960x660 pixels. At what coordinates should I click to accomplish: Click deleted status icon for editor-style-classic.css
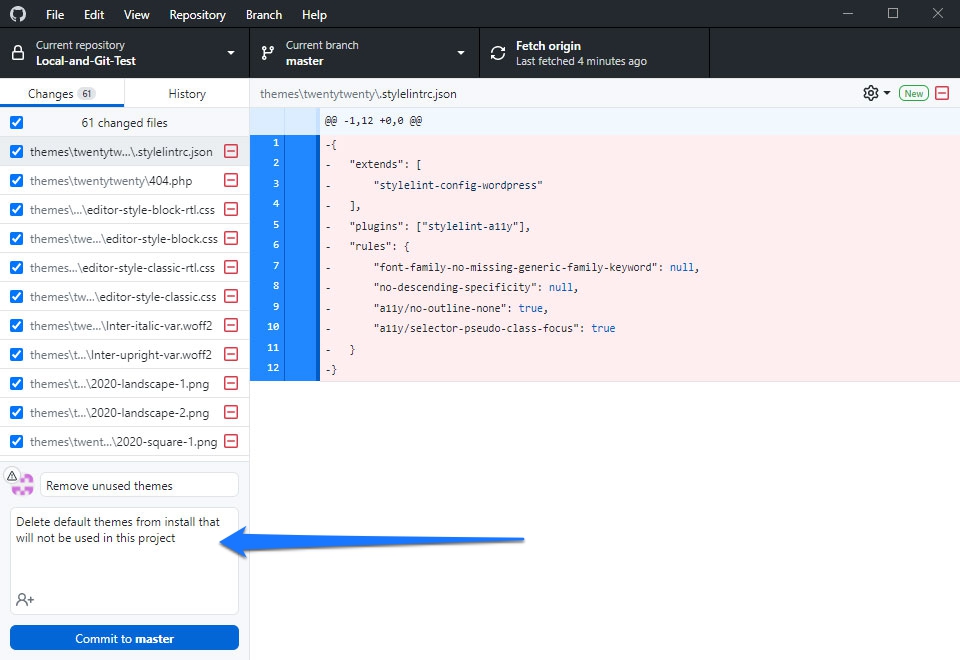pyautogui.click(x=231, y=296)
